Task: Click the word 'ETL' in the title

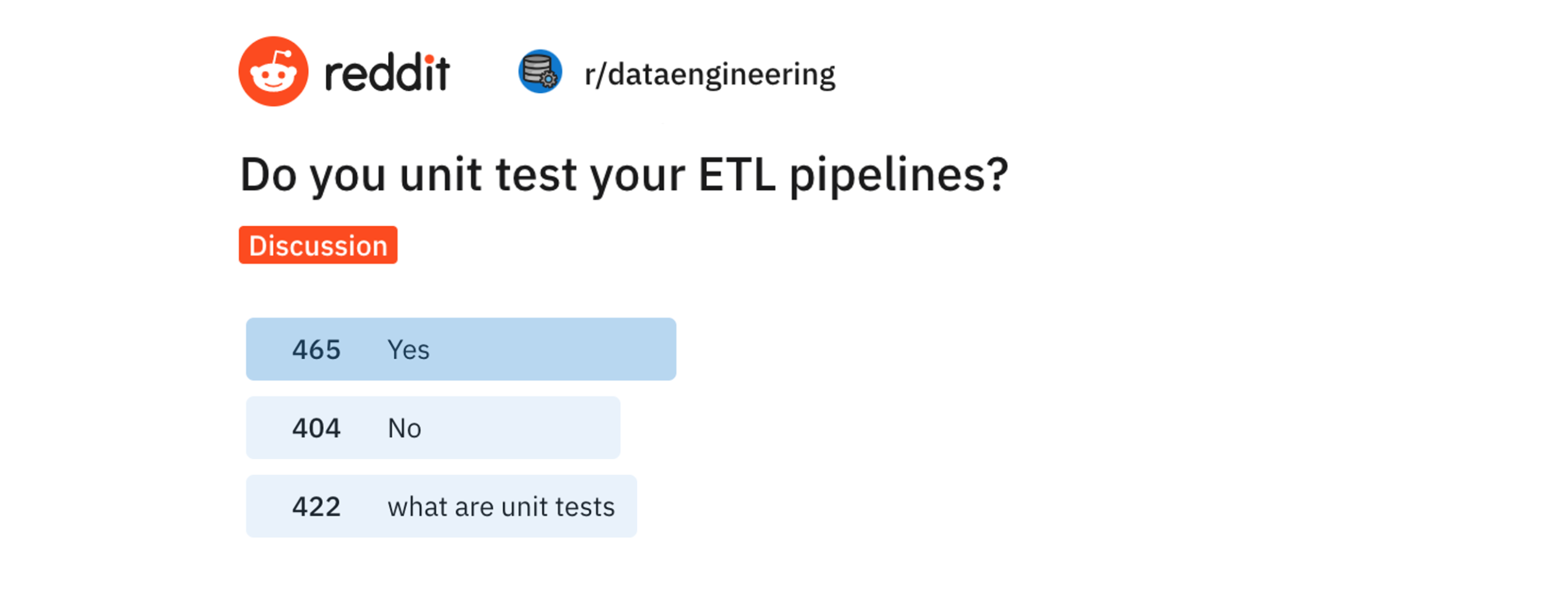Action: coord(735,175)
